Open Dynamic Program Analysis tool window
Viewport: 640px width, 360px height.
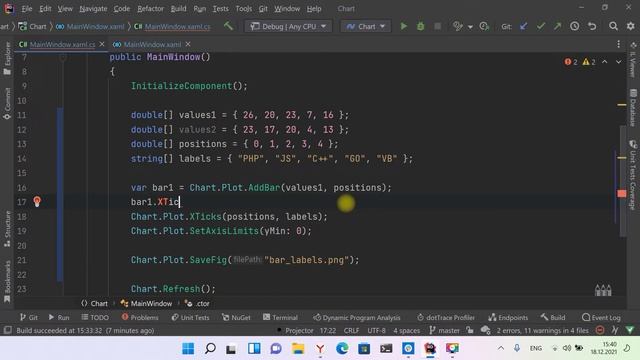coord(357,317)
